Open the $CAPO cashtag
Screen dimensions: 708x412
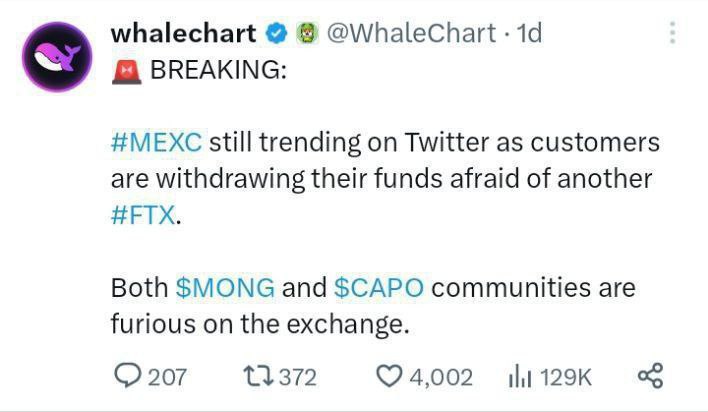coord(378,288)
